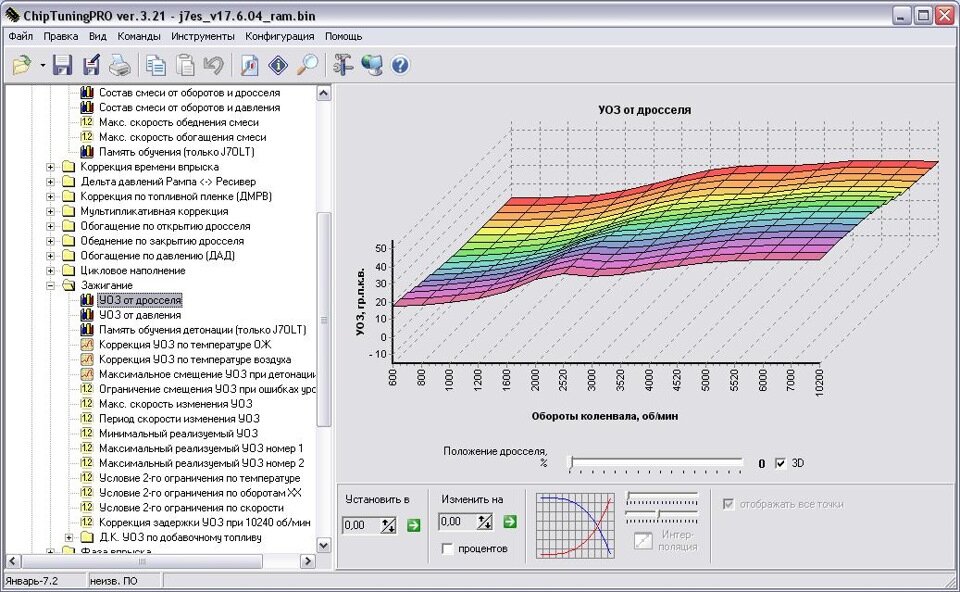960x592 pixels.
Task: Collapse the Зажигание tree branch
Action: 50,283
